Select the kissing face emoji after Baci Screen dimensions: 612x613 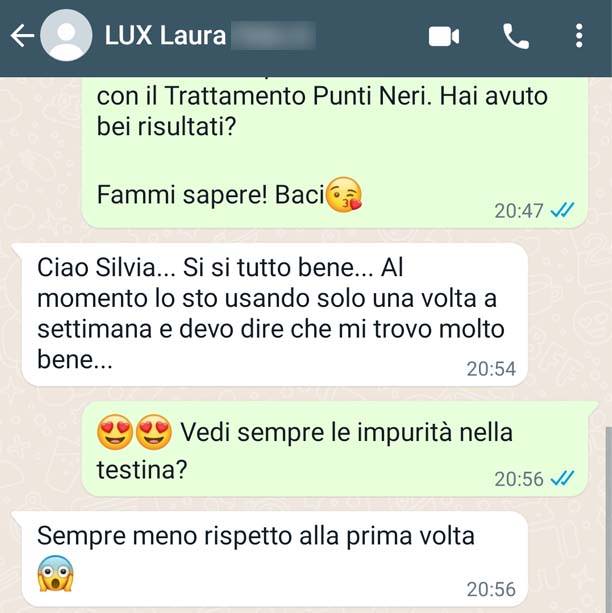click(344, 194)
